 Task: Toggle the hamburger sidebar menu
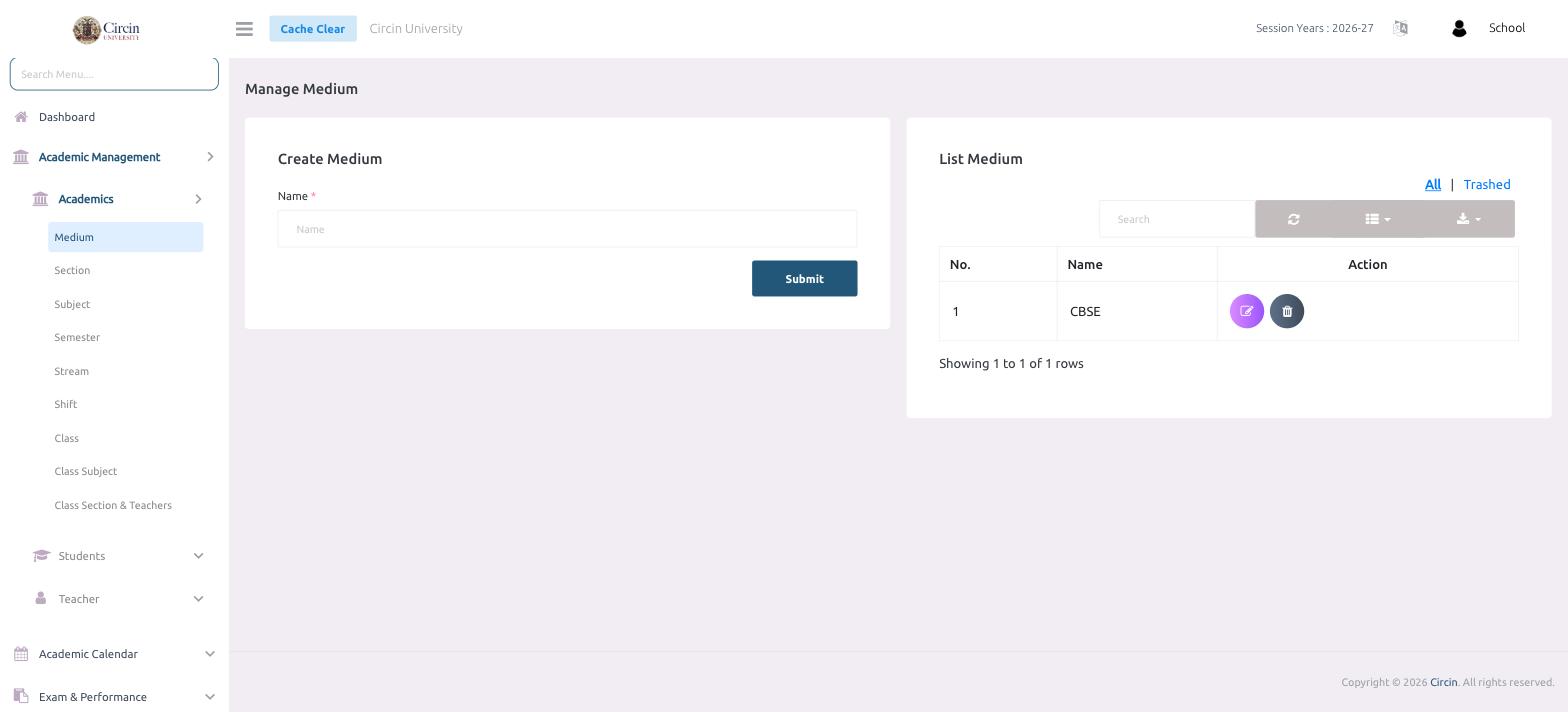tap(244, 29)
